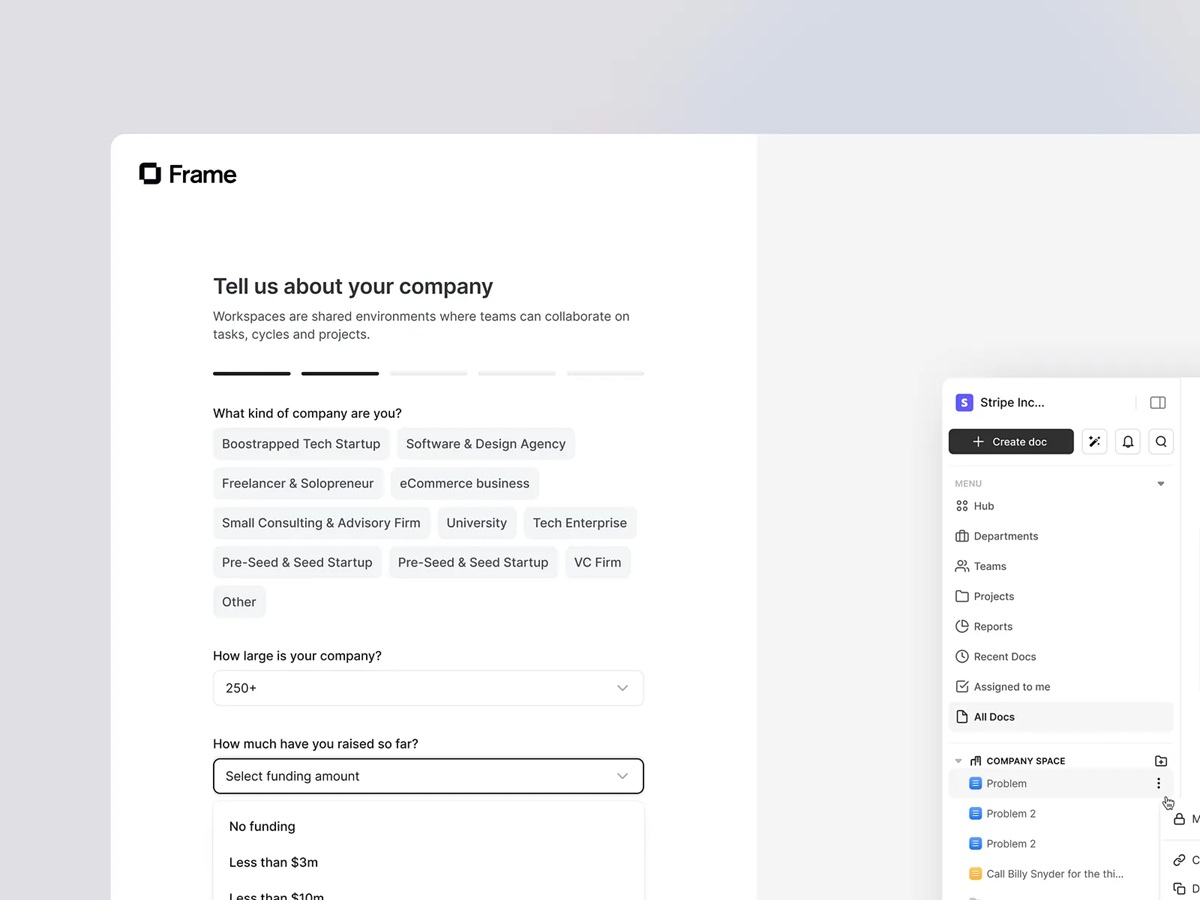Open notifications via bell icon
1200x900 pixels.
(1127, 441)
